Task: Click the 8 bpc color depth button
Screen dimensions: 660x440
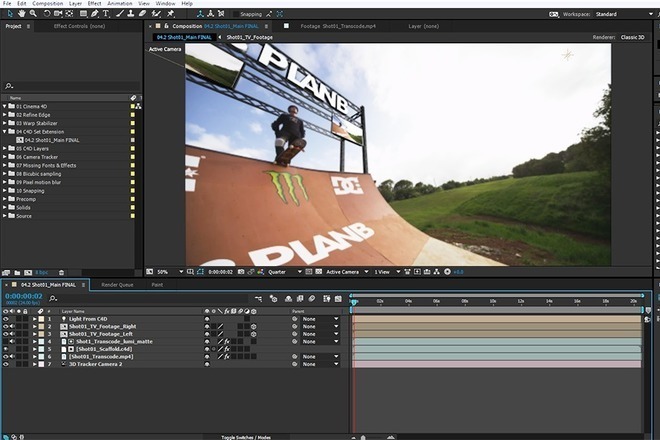Action: tap(42, 272)
